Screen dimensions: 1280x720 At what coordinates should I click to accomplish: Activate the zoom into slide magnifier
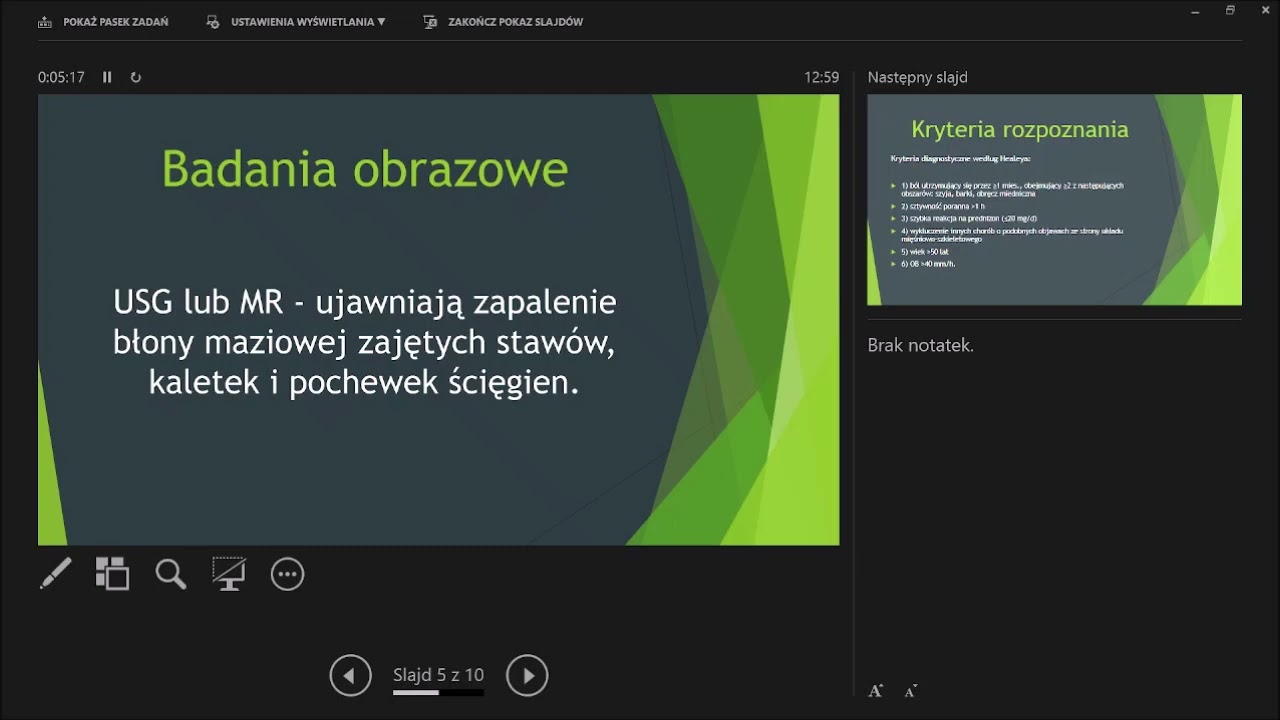(171, 574)
